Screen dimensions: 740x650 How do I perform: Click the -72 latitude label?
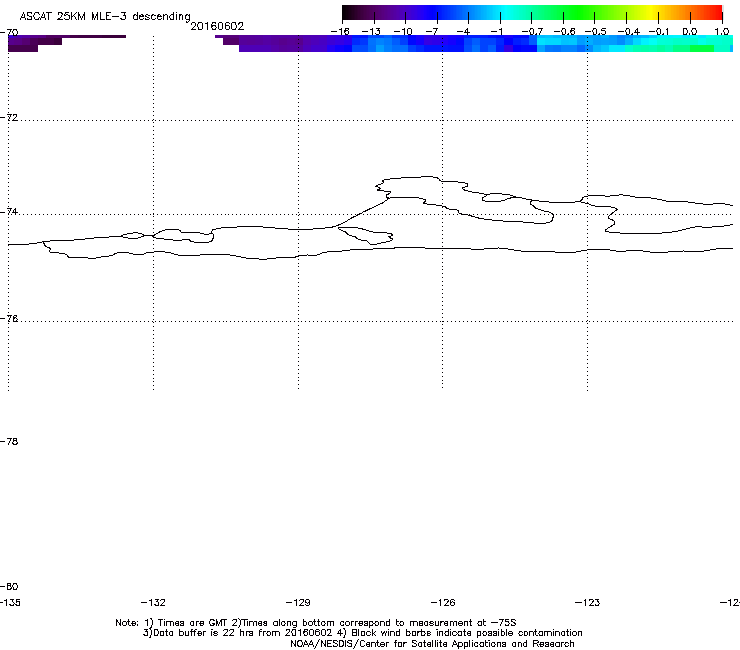[9, 118]
